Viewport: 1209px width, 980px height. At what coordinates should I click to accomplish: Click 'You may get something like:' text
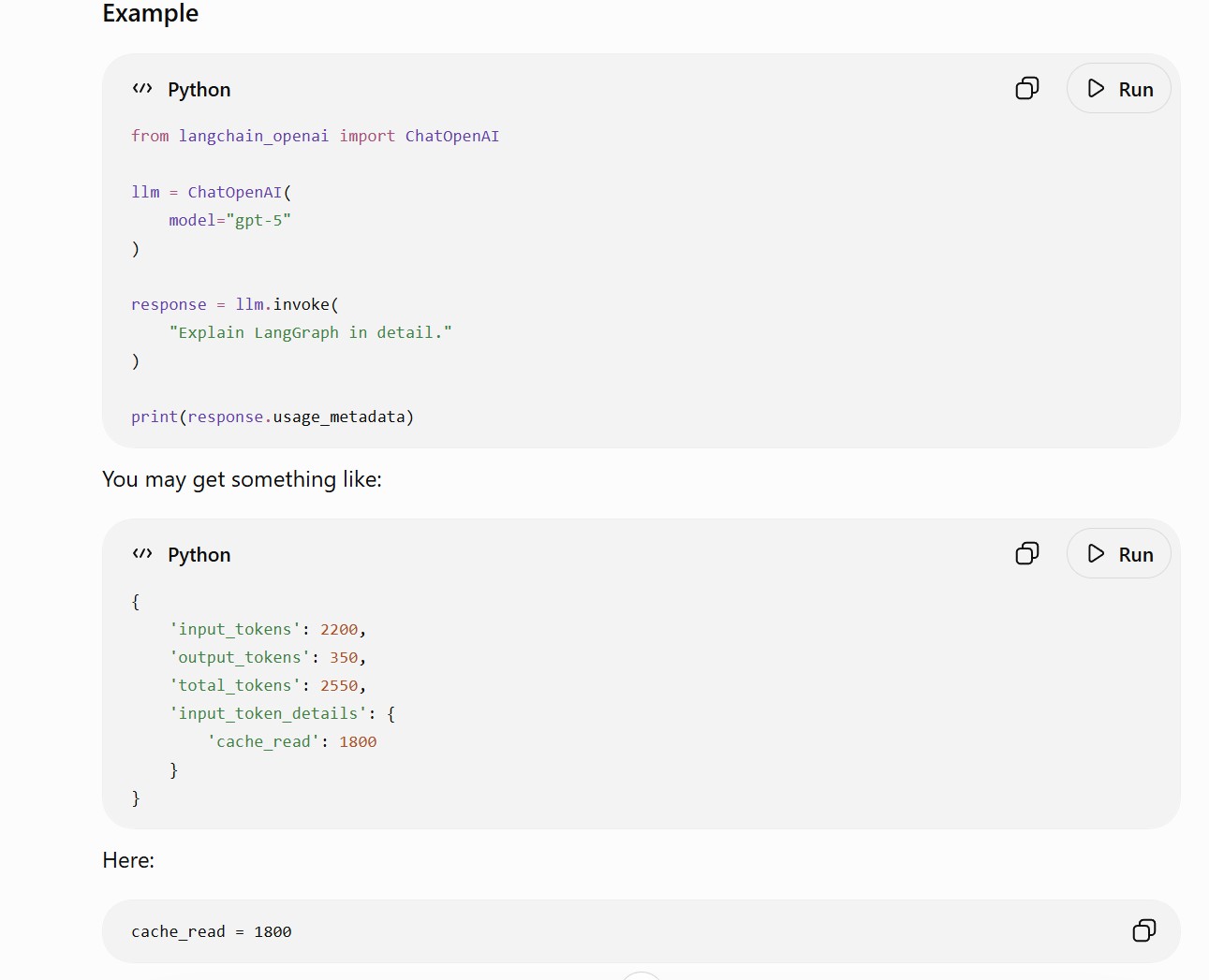[242, 479]
